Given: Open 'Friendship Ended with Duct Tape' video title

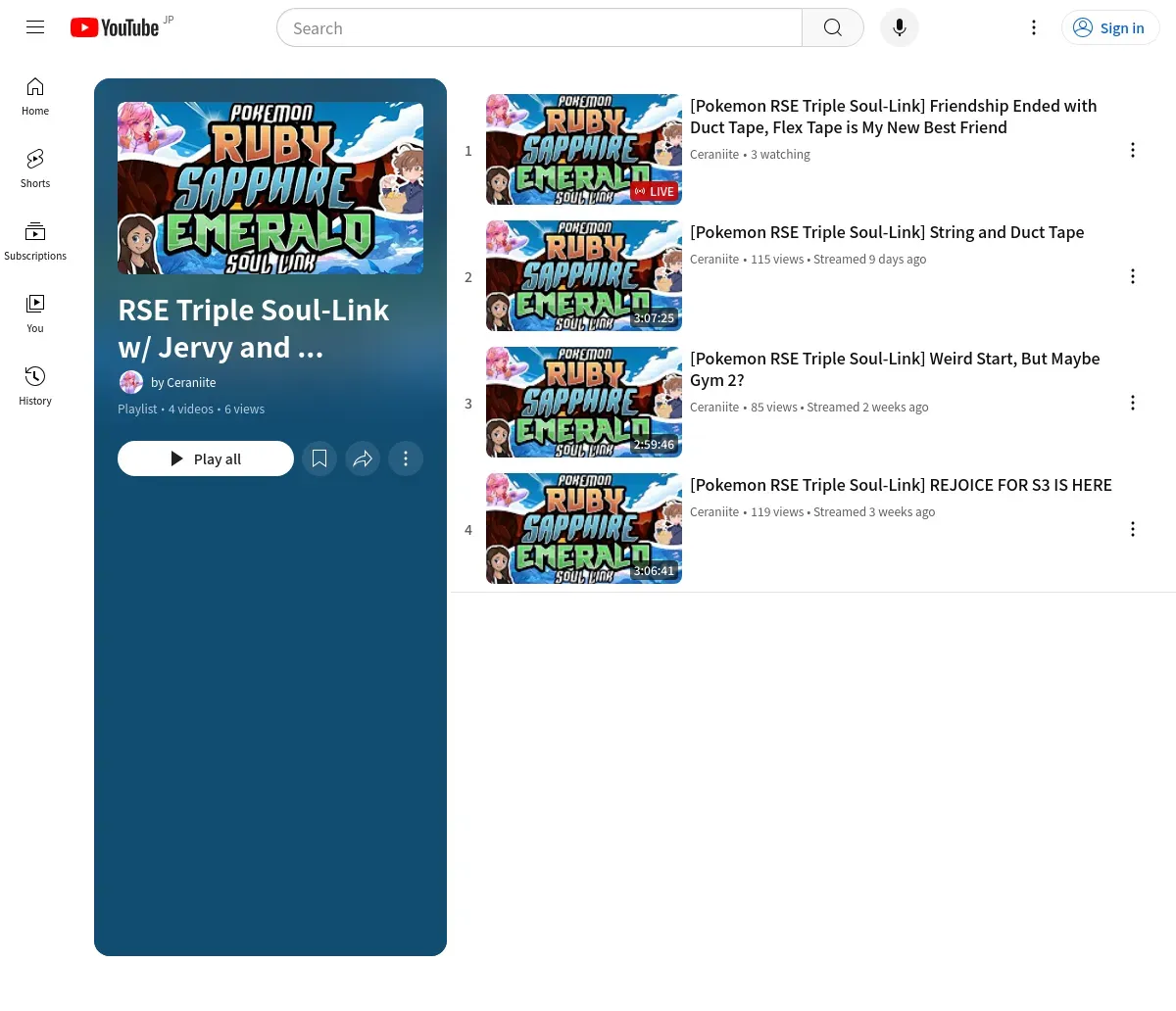Looking at the screenshot, I should point(894,117).
